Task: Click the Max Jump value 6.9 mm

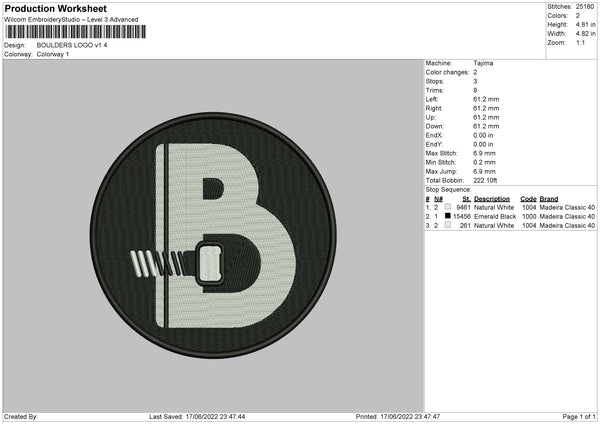Action: click(x=484, y=172)
